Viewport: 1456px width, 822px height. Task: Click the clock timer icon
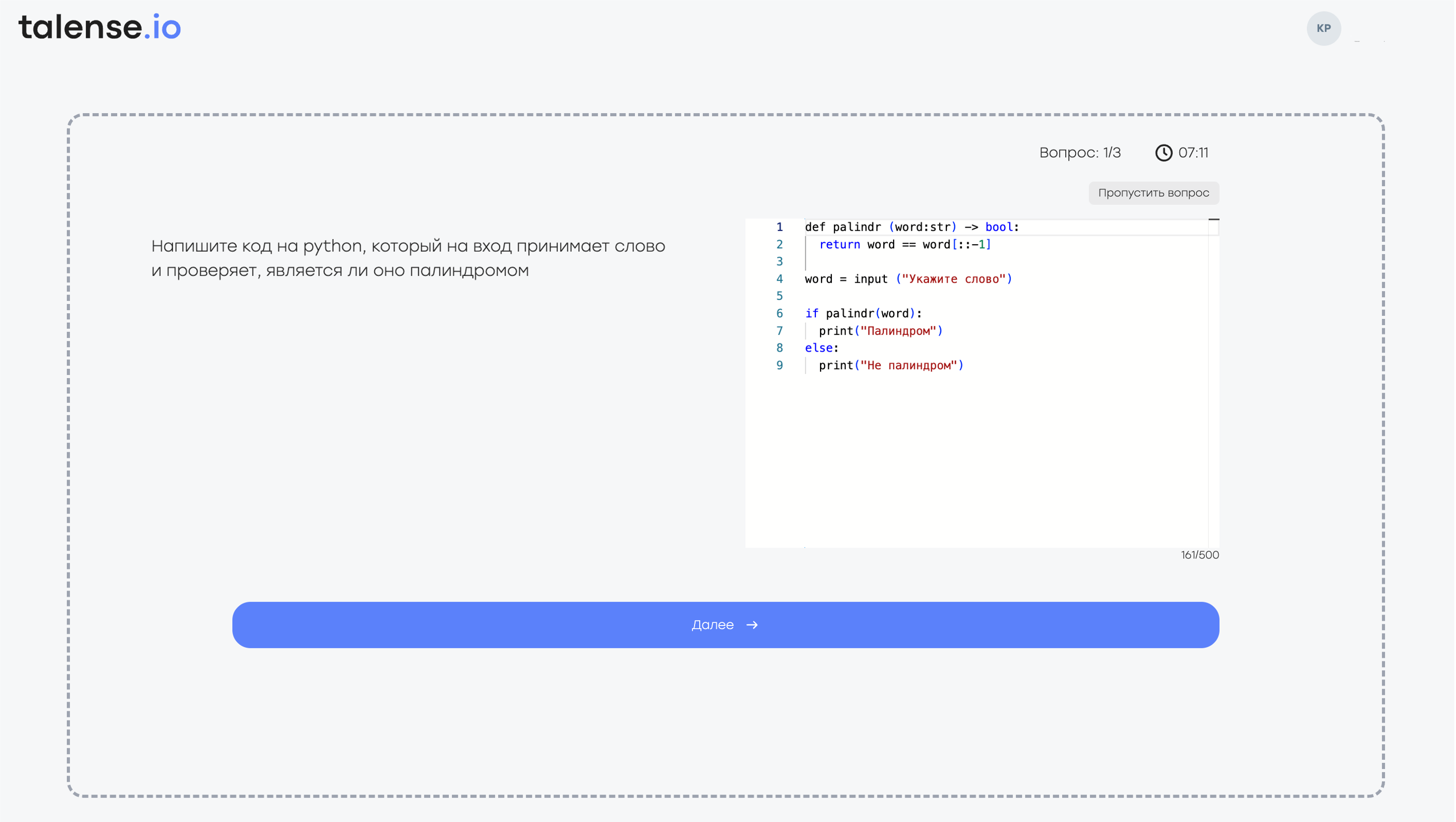coord(1163,152)
